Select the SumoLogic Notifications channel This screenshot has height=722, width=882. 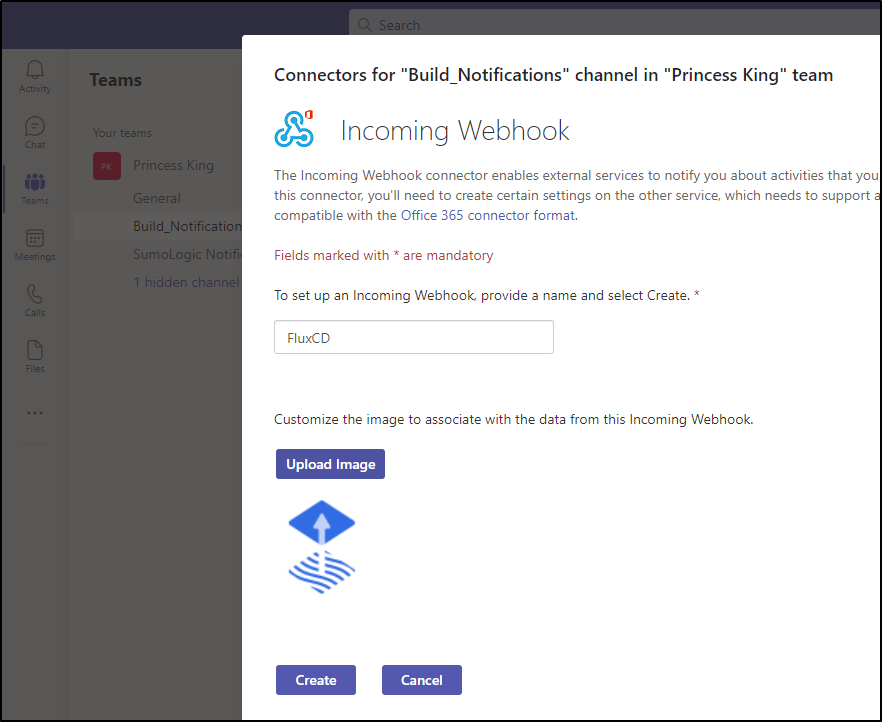click(x=187, y=254)
